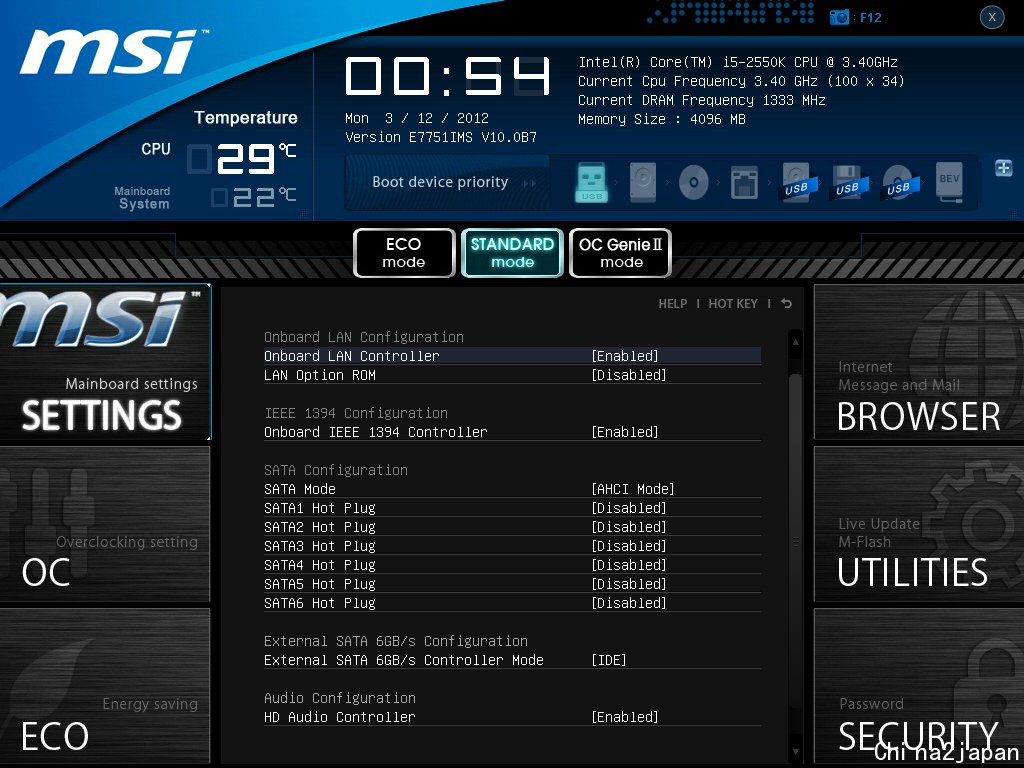1024x768 pixels.
Task: Change SATA4 Hot Plug Disabled value
Action: coord(629,564)
